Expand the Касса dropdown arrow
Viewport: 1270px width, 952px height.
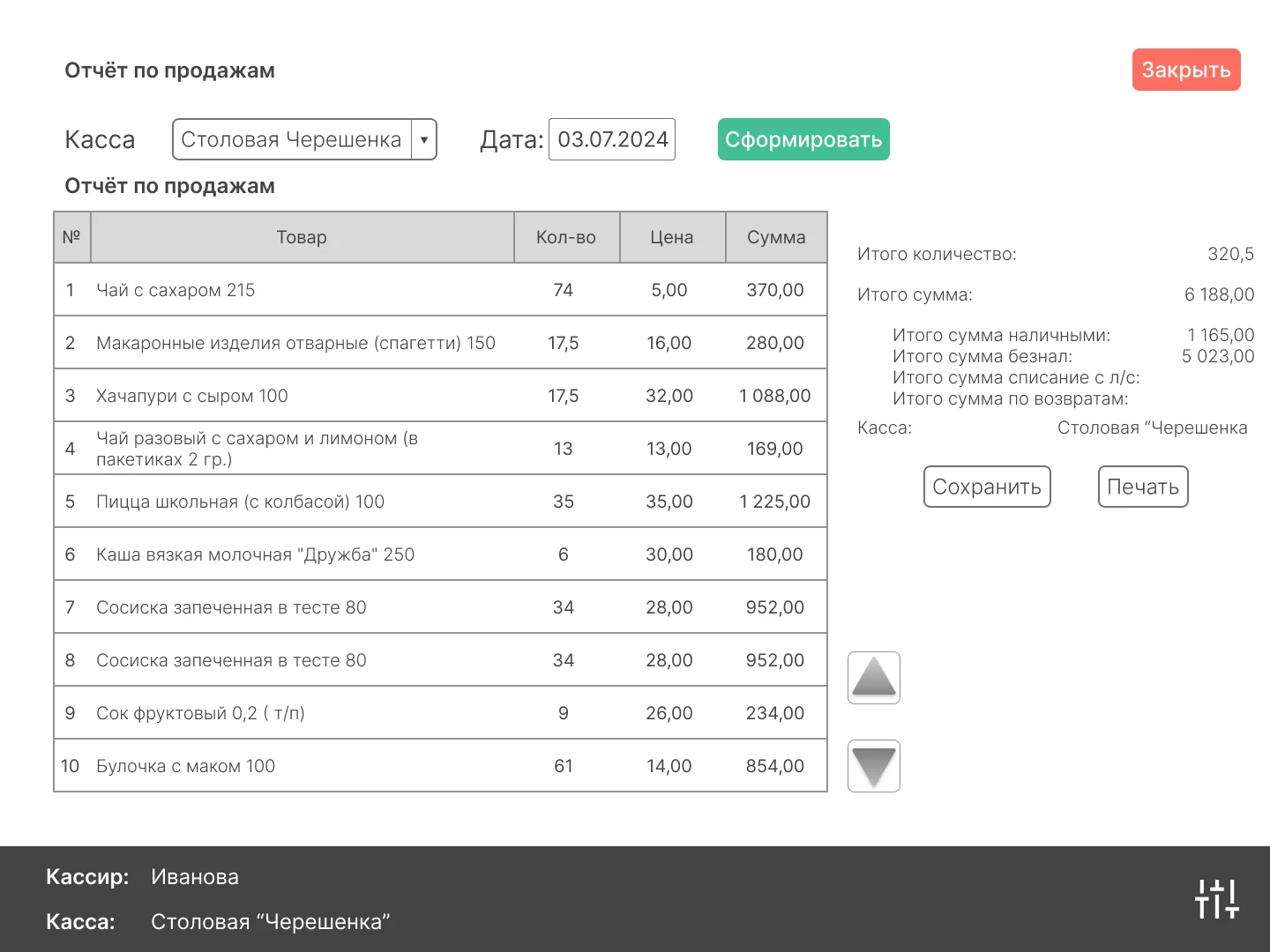coord(424,139)
